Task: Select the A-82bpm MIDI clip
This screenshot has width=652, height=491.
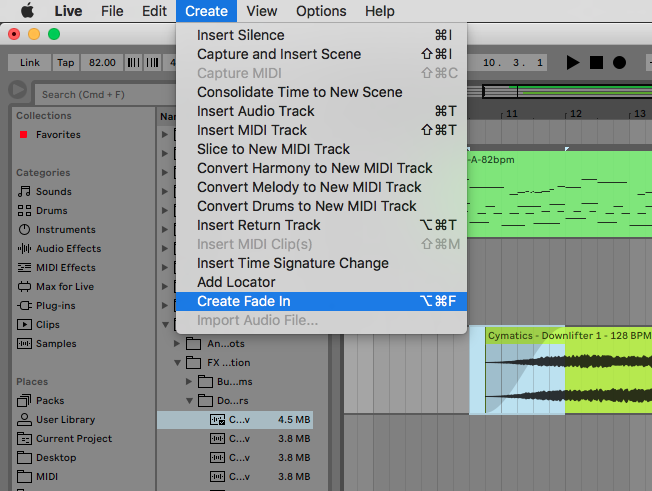Action: point(559,194)
